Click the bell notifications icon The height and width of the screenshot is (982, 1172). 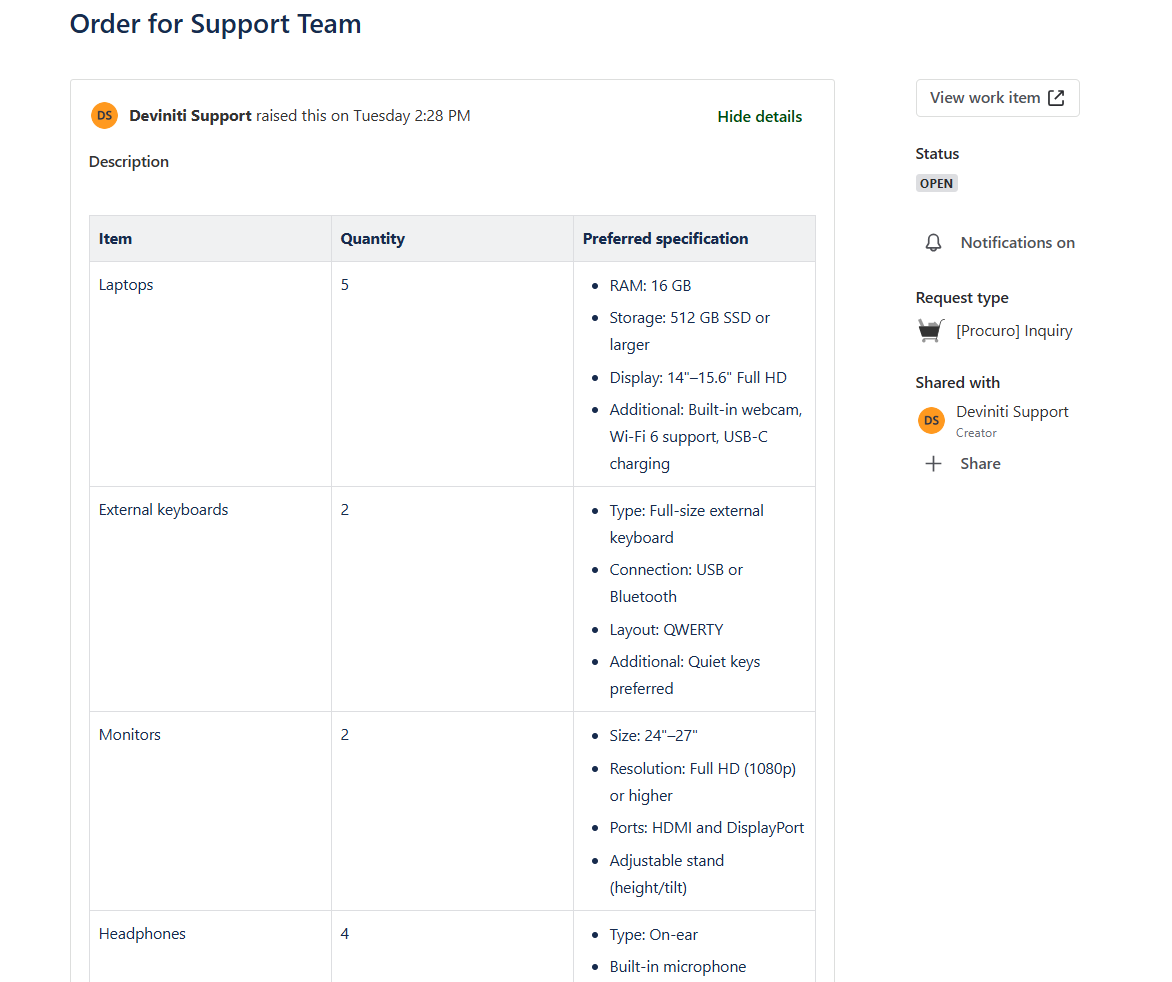933,243
